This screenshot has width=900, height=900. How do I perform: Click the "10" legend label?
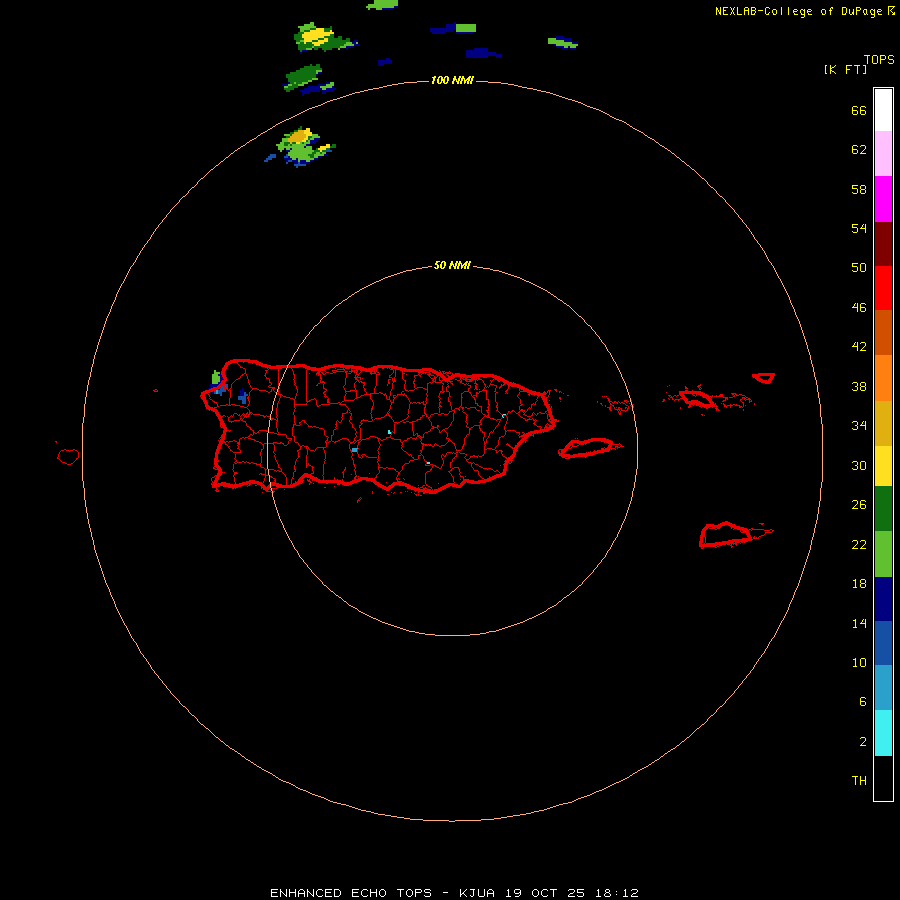(x=859, y=663)
